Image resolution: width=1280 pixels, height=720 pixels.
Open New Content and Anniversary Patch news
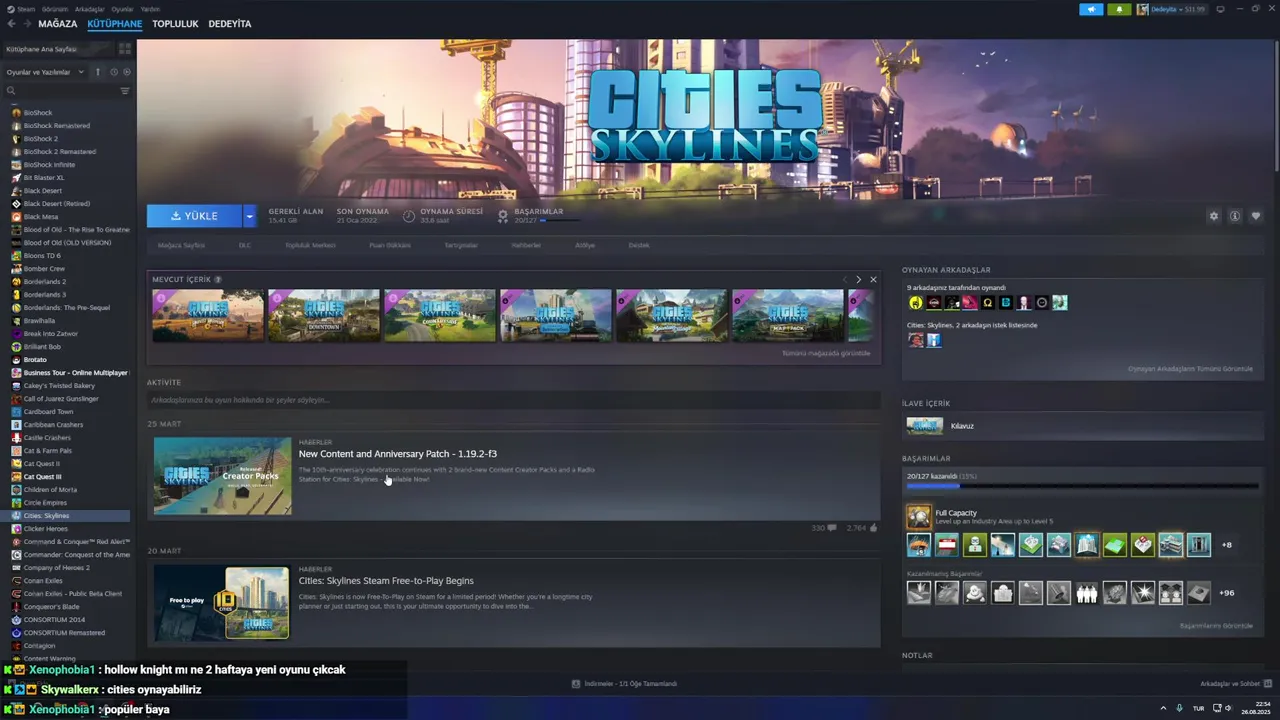pos(398,454)
